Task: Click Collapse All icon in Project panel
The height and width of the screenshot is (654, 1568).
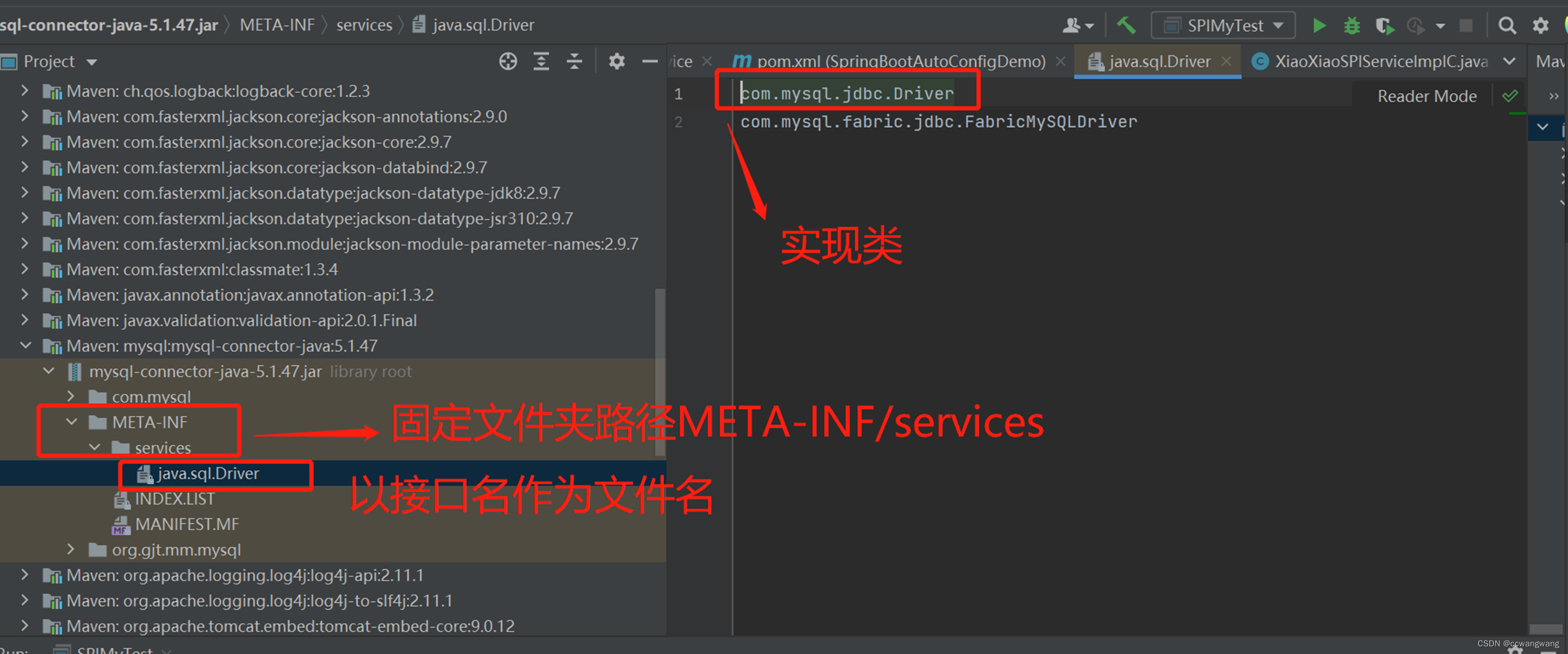Action: [x=574, y=61]
